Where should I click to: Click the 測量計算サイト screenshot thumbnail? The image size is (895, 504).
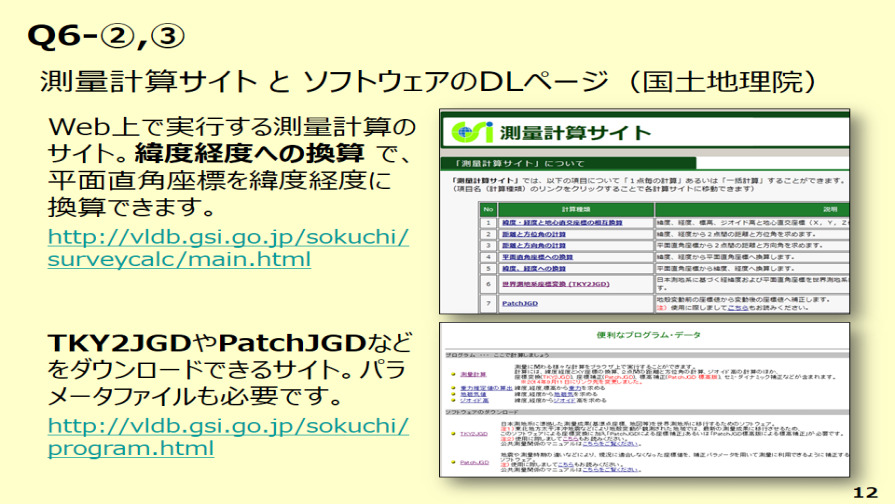645,212
